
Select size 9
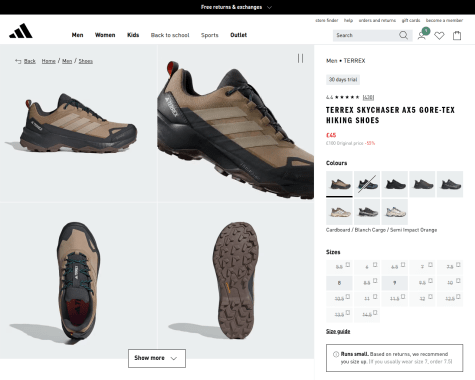pos(395,283)
